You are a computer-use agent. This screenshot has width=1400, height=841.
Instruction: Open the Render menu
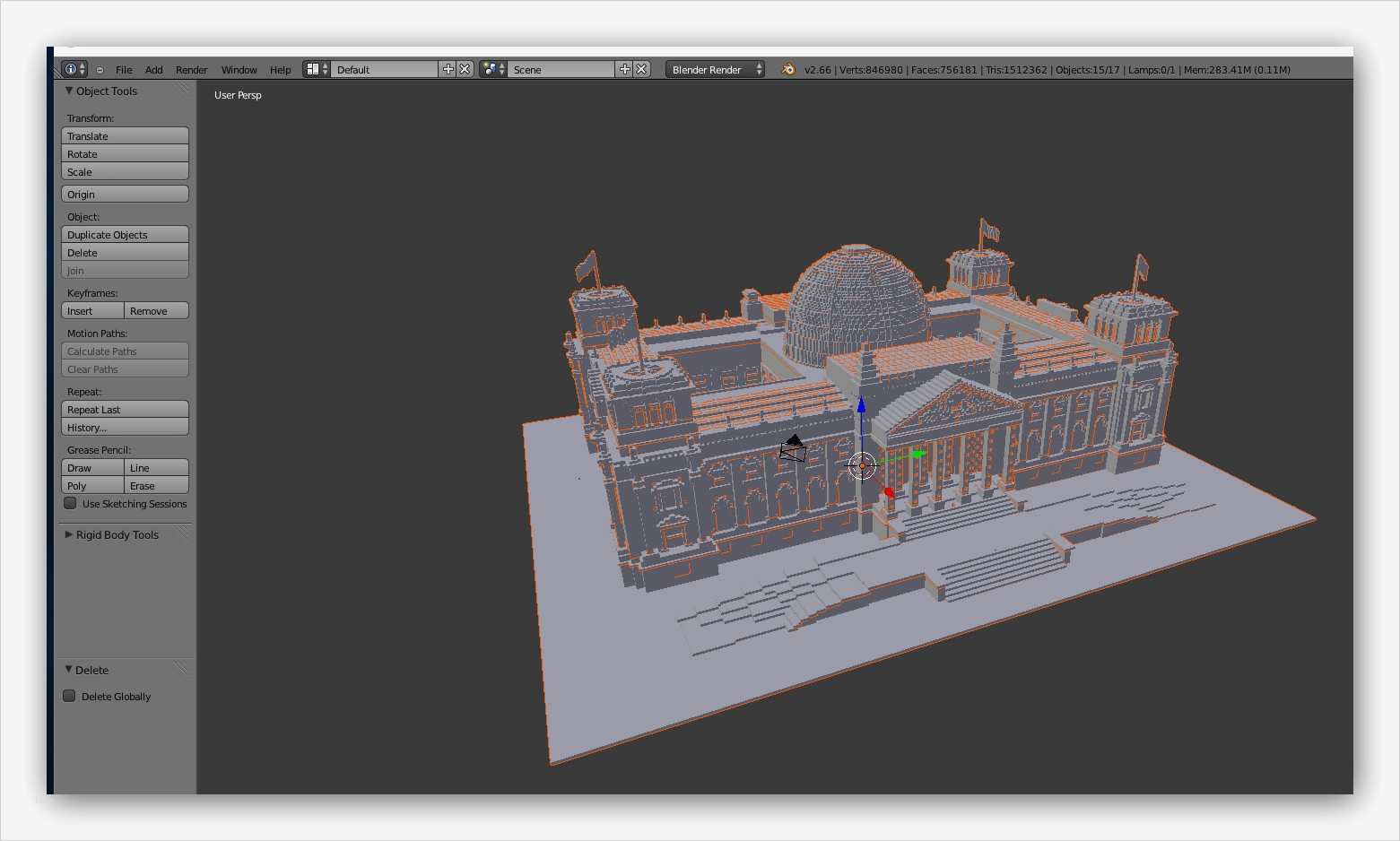pyautogui.click(x=191, y=70)
